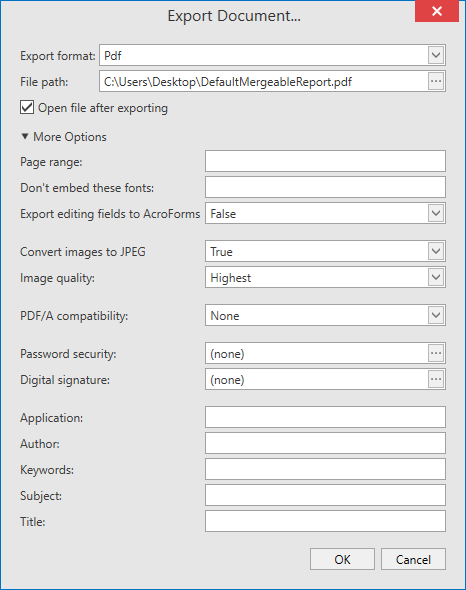The image size is (466, 590).
Task: Click the Subject input field
Action: pyautogui.click(x=325, y=495)
